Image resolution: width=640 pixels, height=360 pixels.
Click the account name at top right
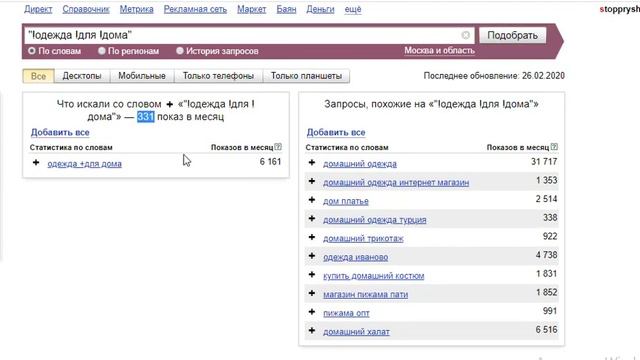coord(620,9)
